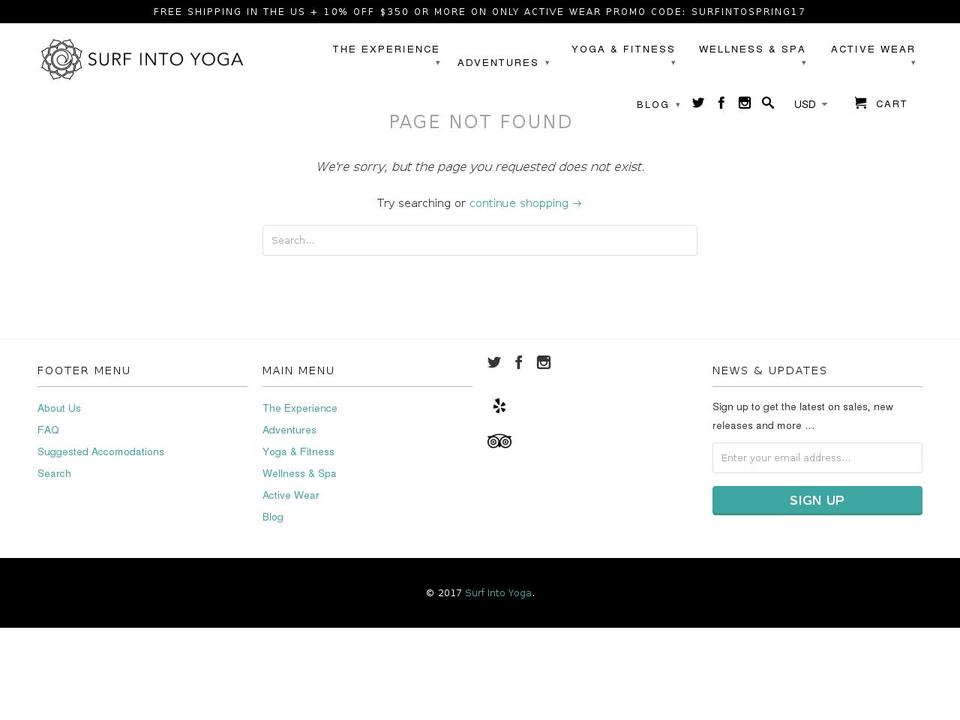Open the Facebook icon in header

[721, 103]
